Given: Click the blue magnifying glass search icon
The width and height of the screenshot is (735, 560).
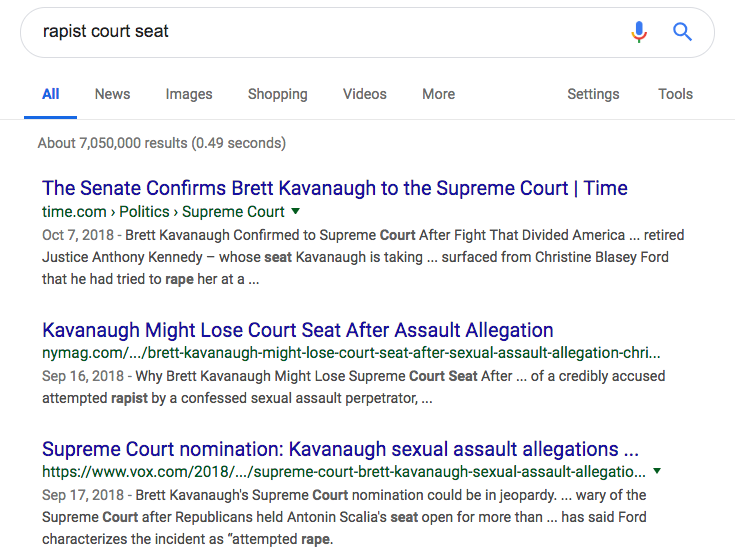Looking at the screenshot, I should coord(682,32).
